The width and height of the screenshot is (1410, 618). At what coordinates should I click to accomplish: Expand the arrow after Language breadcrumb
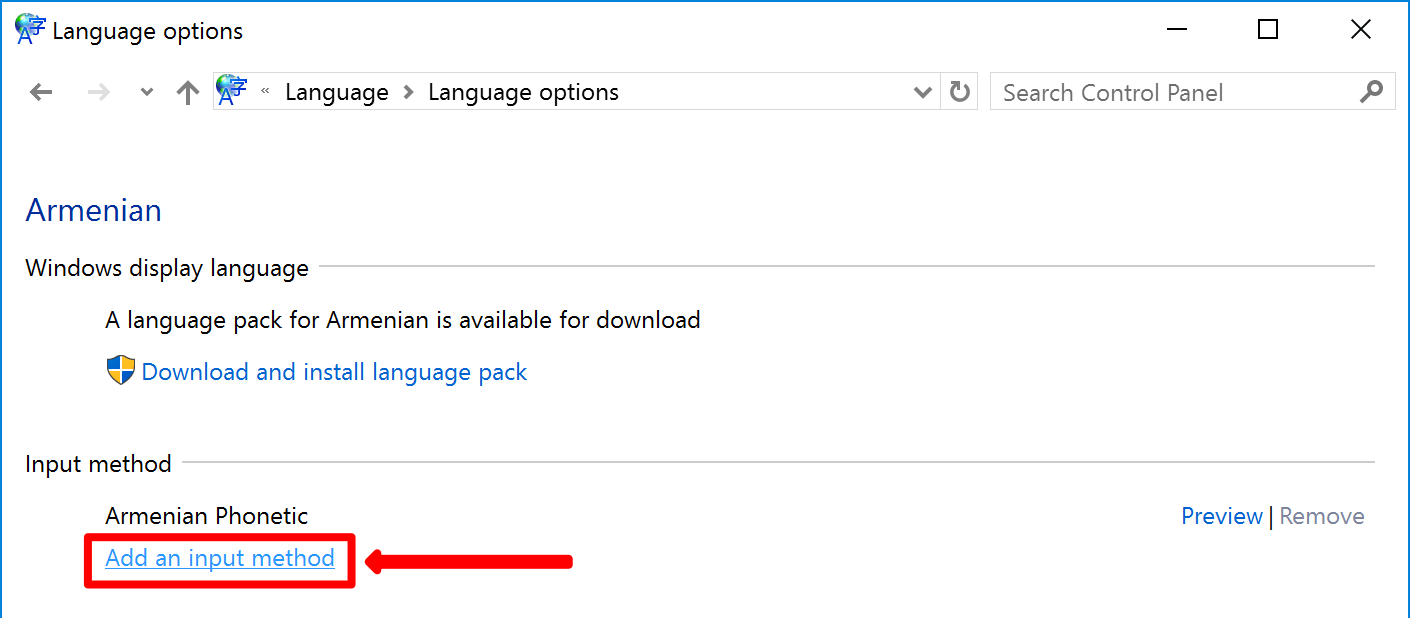408,92
